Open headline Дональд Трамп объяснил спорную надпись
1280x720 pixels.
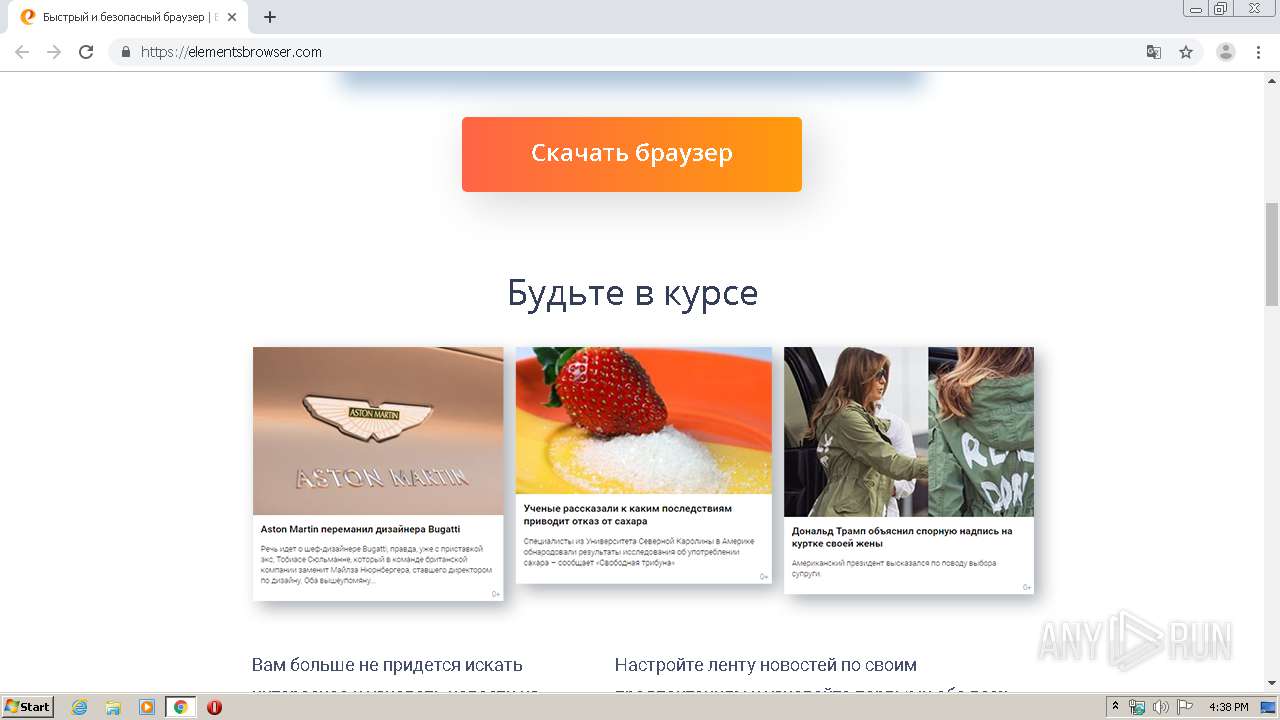902,537
